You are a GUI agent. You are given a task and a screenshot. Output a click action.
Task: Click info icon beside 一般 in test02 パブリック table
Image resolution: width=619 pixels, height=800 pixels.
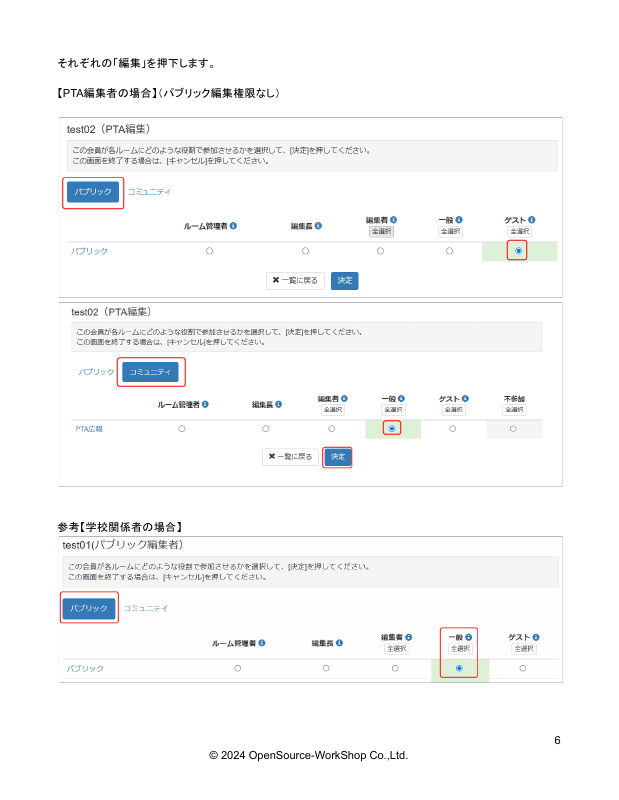459,219
